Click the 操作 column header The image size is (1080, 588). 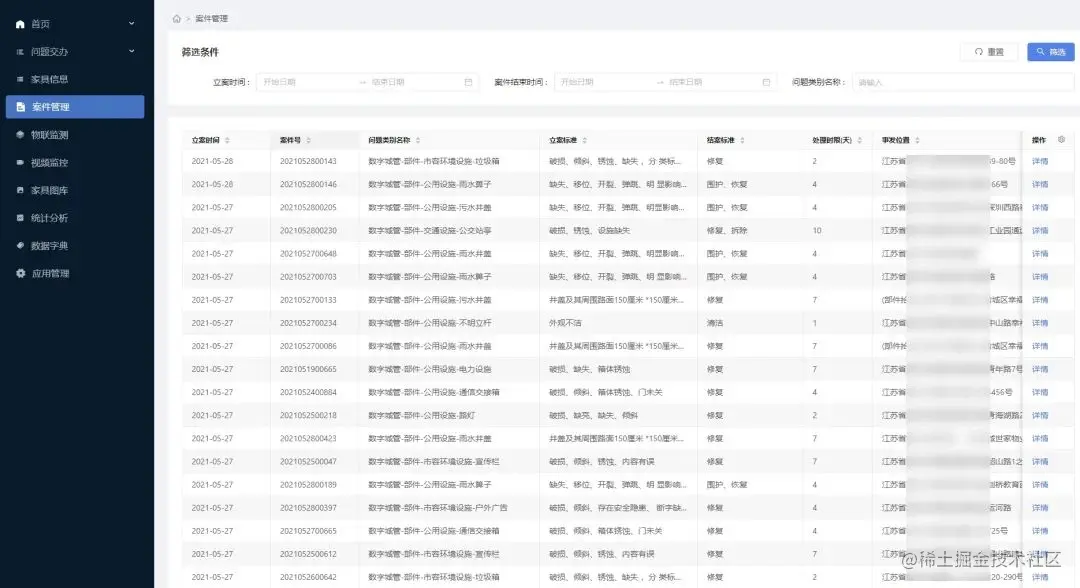point(1039,140)
